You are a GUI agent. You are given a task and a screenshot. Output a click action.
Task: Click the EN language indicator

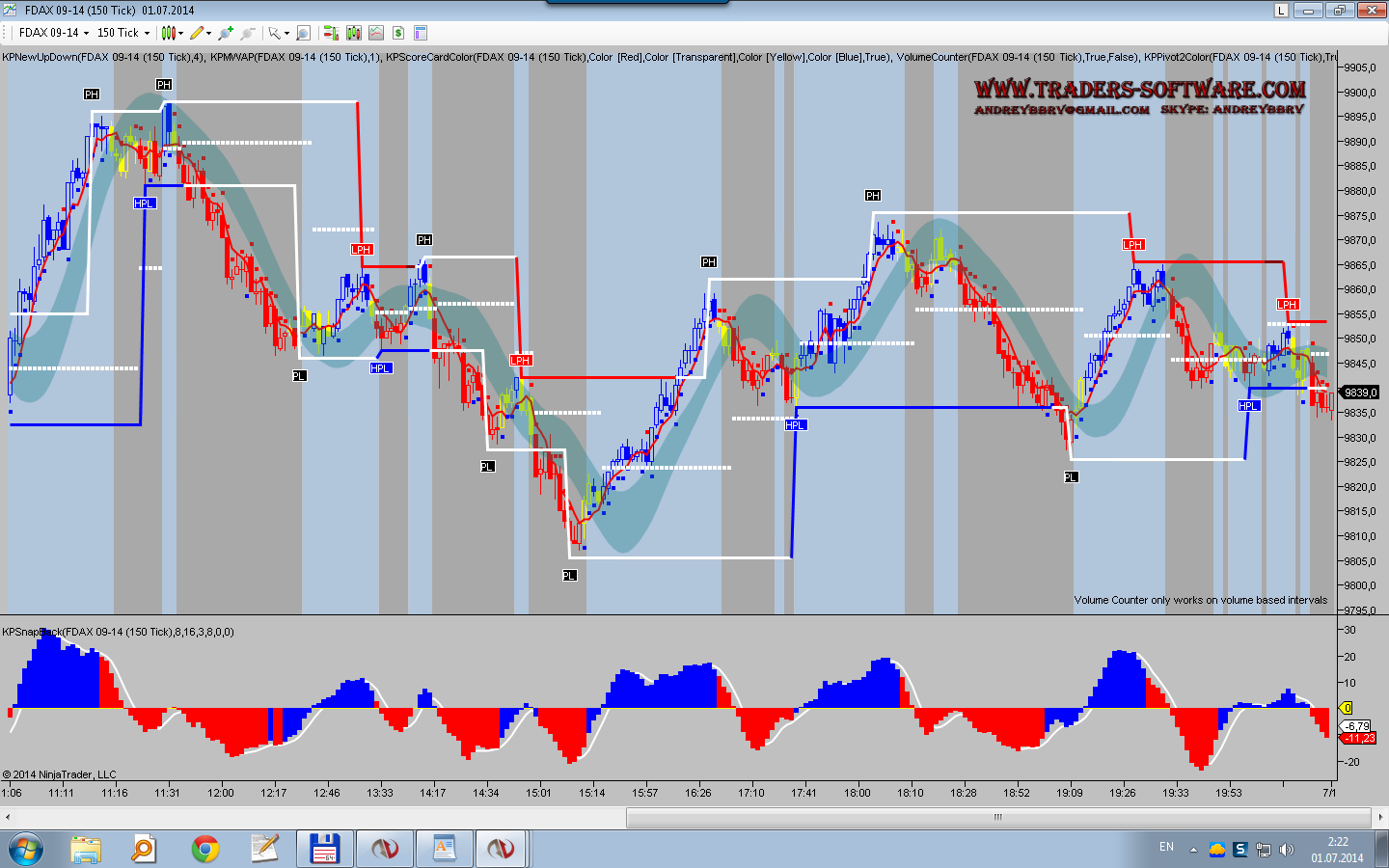click(1166, 848)
